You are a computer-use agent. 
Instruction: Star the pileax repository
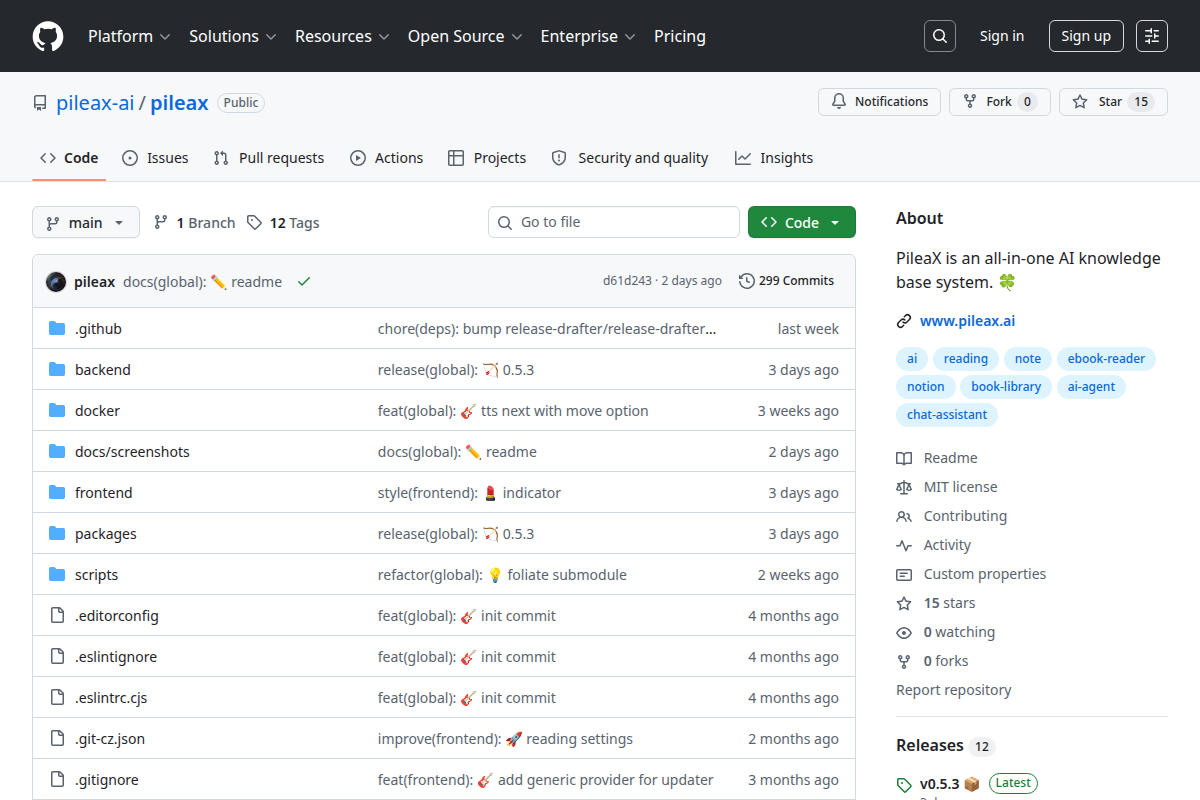click(1113, 102)
